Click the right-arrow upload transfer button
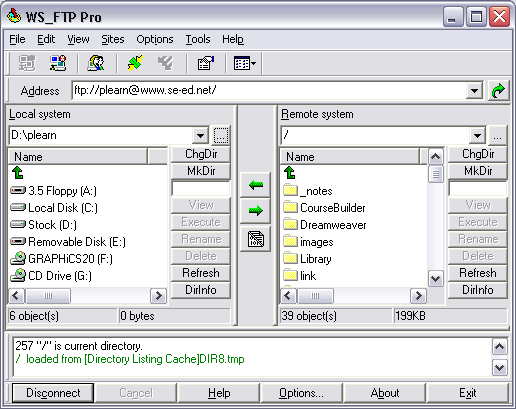The height and width of the screenshot is (409, 516). [x=255, y=211]
